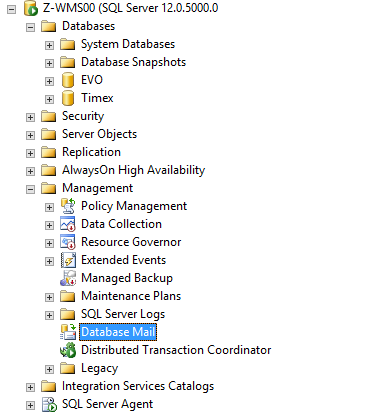Select the 'Managed Backup' label
This screenshot has height=417, width=391.
tap(127, 278)
